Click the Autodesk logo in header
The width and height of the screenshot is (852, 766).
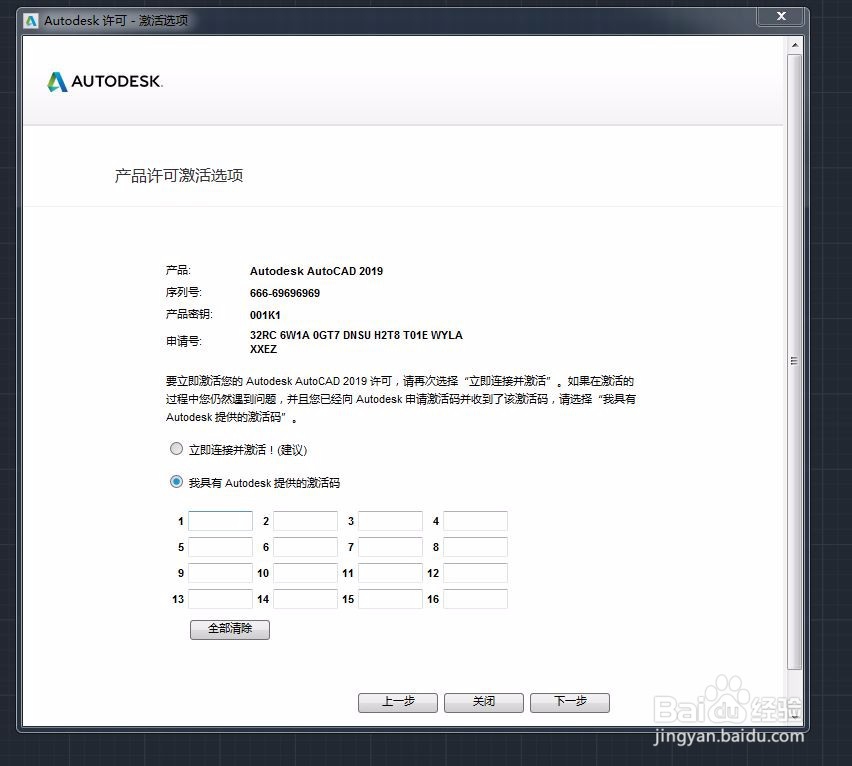click(104, 81)
